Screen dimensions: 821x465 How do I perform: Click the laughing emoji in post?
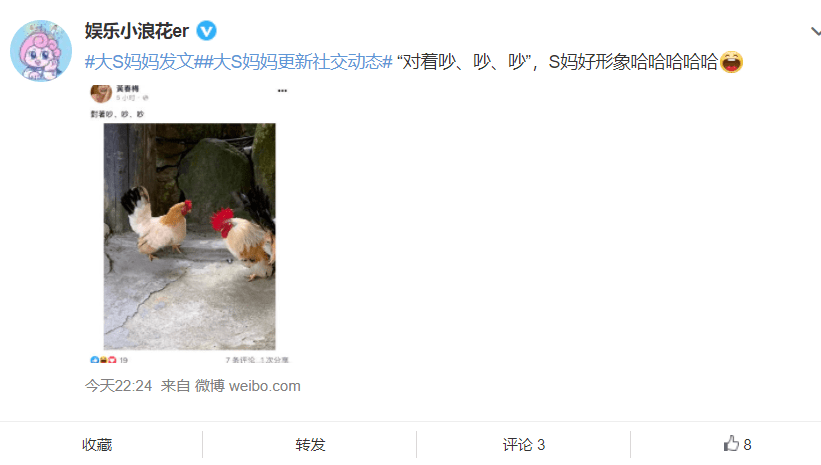click(x=731, y=62)
